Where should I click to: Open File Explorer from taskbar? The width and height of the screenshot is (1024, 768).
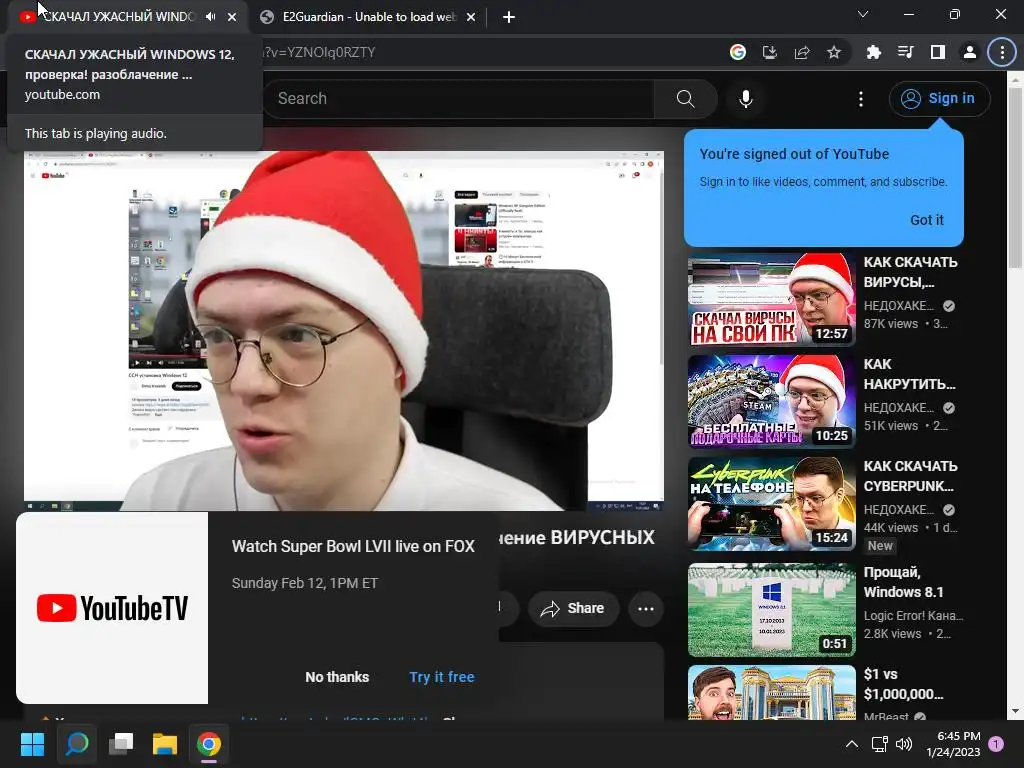pyautogui.click(x=165, y=744)
